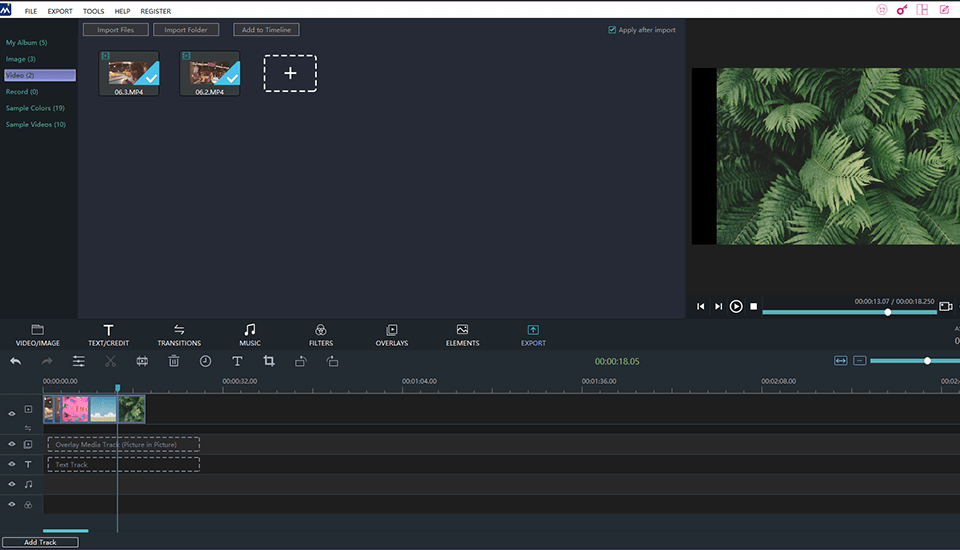Click Import Files button
Image resolution: width=960 pixels, height=550 pixels.
116,29
